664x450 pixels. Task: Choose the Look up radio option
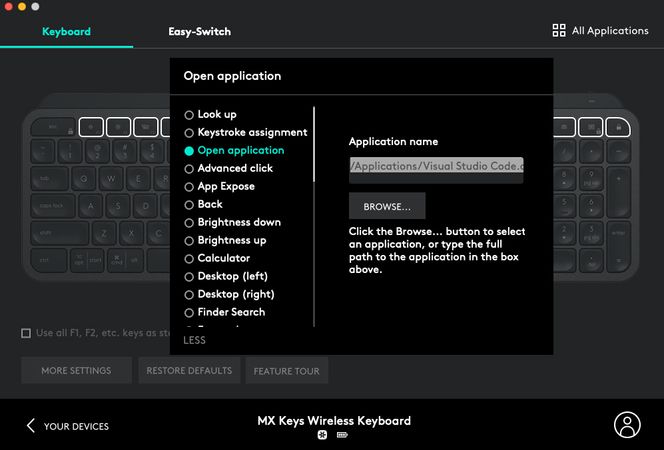pos(210,114)
